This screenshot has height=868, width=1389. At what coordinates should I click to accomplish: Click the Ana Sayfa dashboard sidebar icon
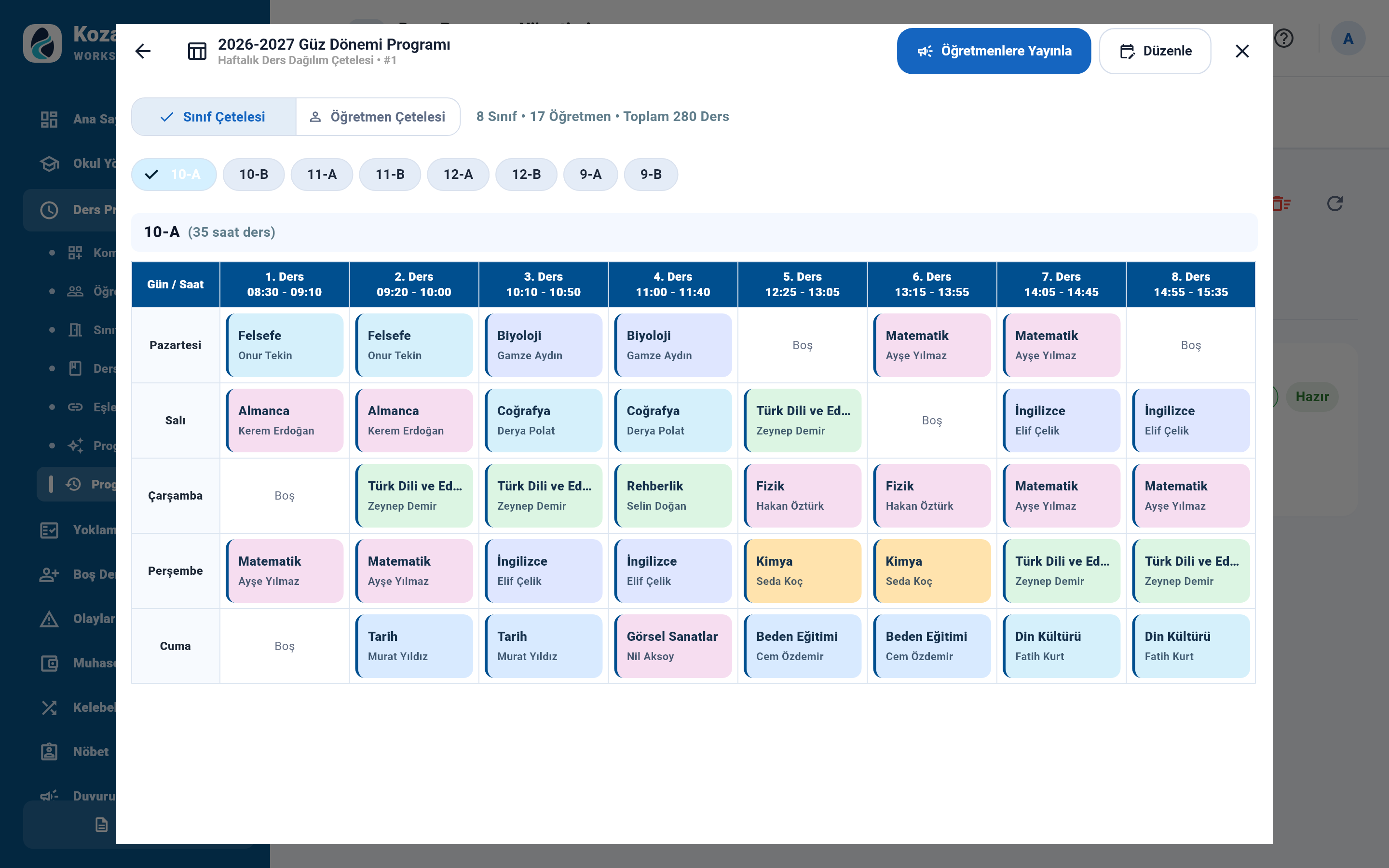(x=49, y=120)
